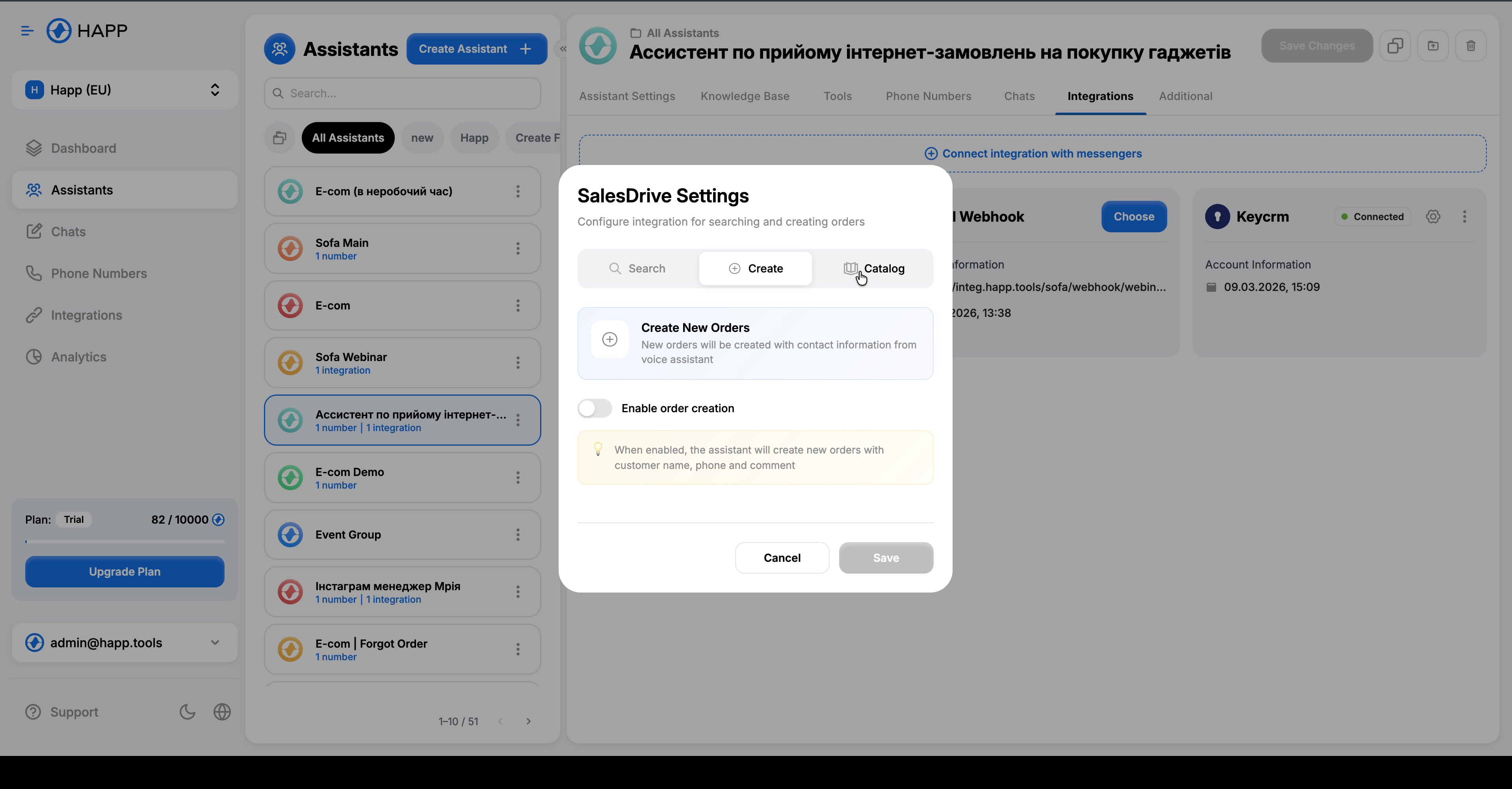Open language settings via the globe icon
Viewport: 1512px width, 789px height.
pyautogui.click(x=222, y=711)
